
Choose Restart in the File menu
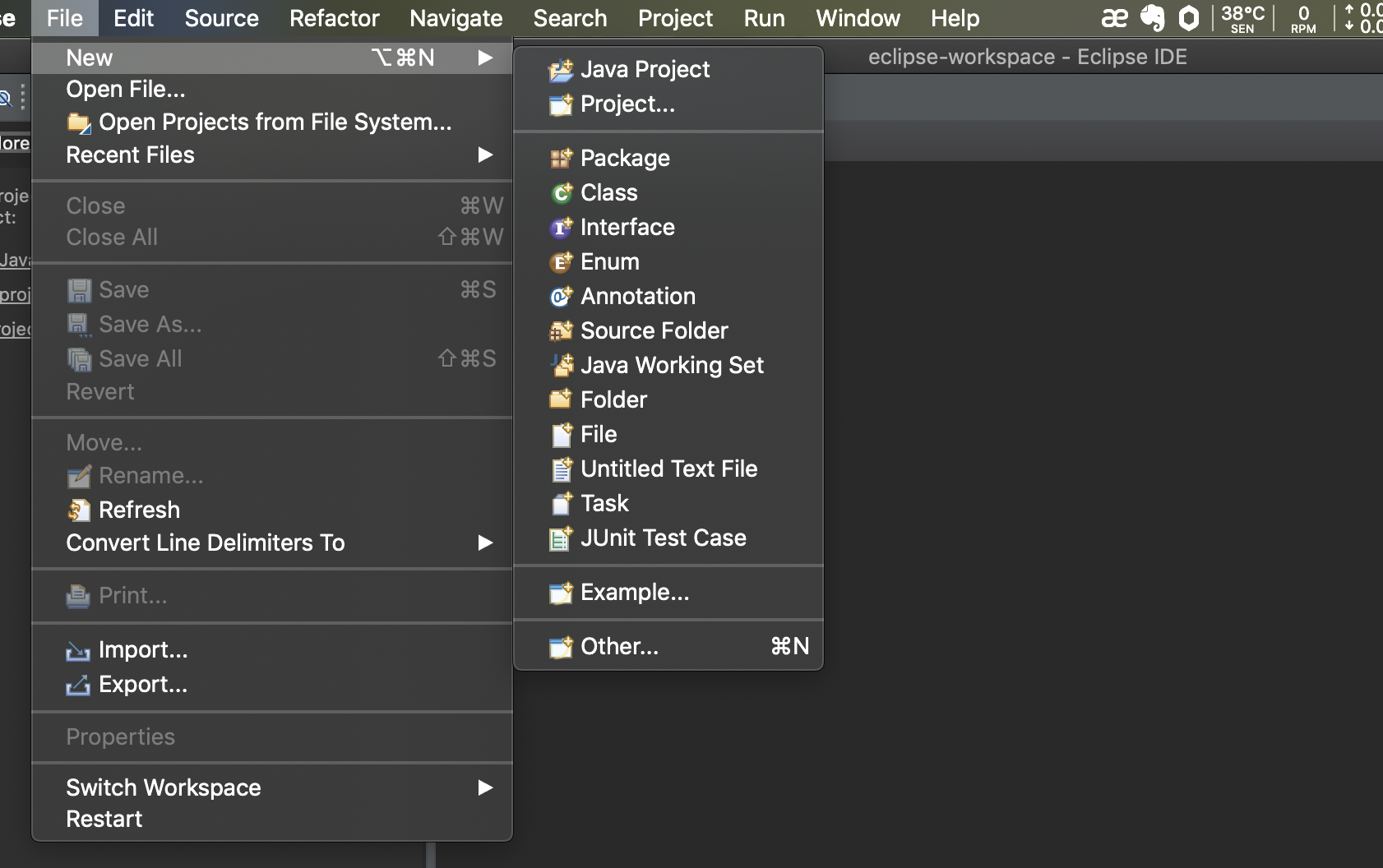[x=104, y=819]
